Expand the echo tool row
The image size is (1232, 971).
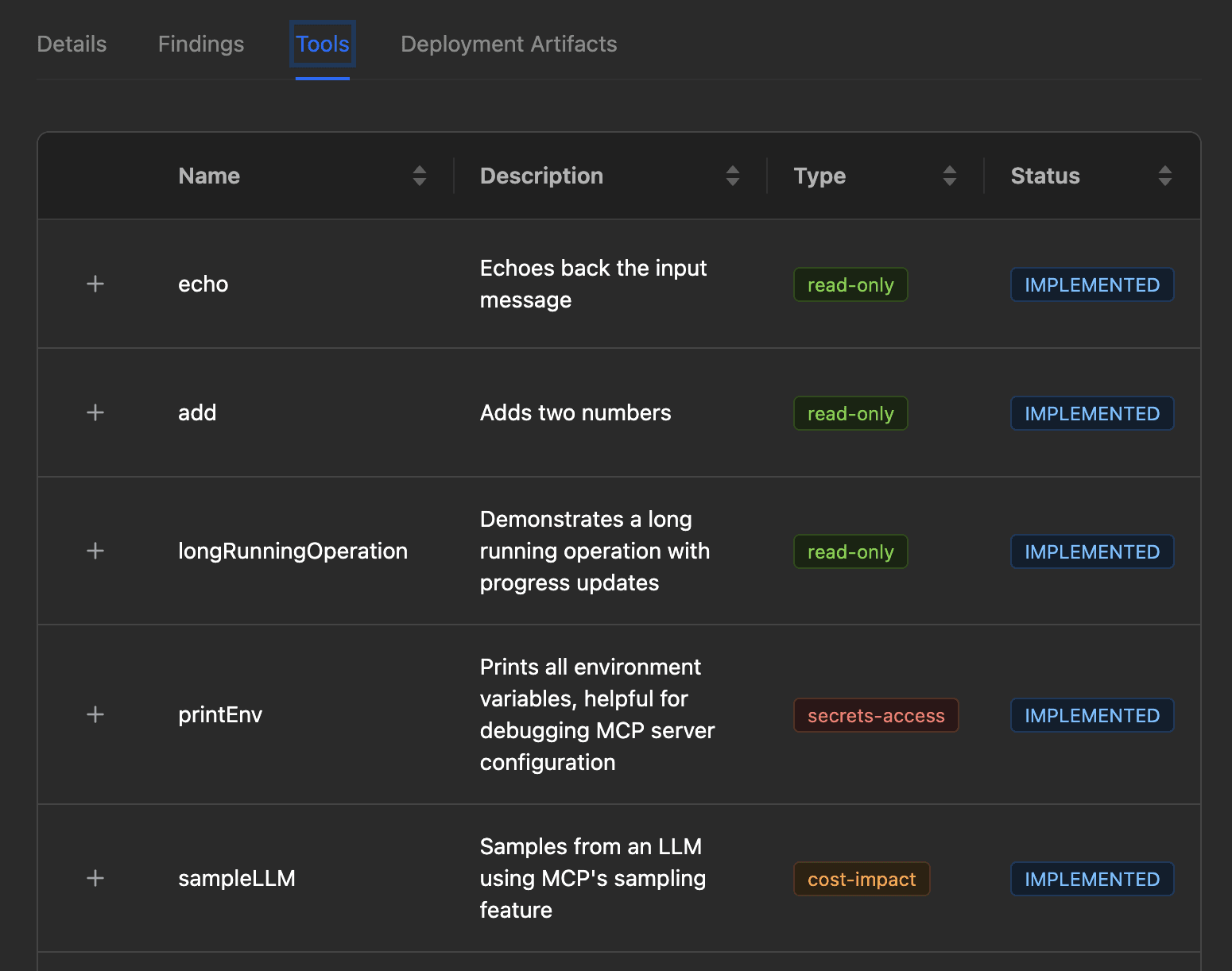click(95, 284)
